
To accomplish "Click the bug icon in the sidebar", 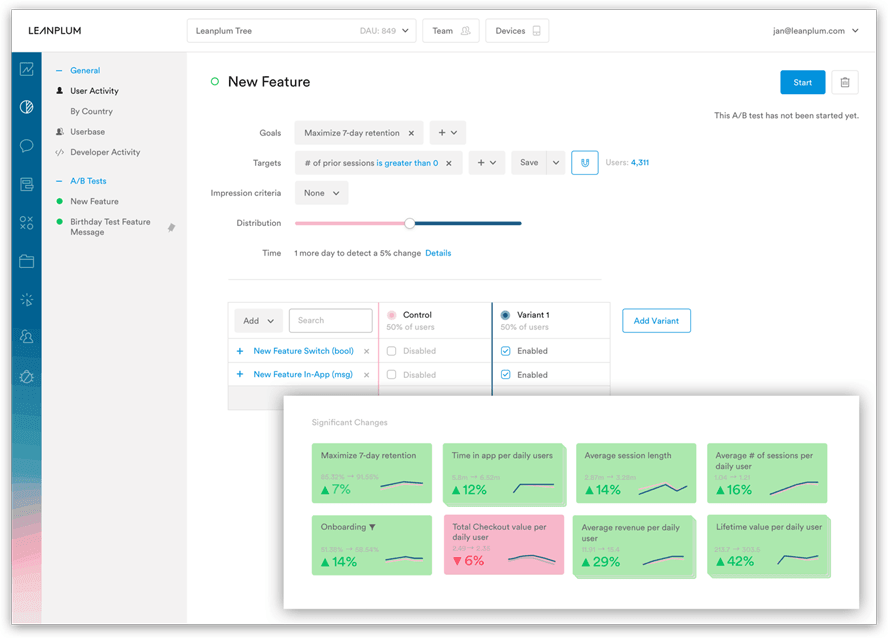I will coord(27,376).
